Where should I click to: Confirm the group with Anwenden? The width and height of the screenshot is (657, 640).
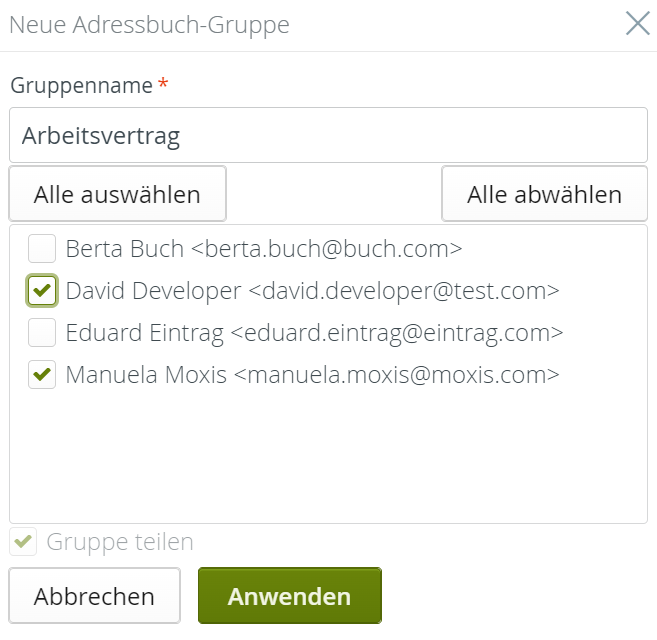point(289,596)
